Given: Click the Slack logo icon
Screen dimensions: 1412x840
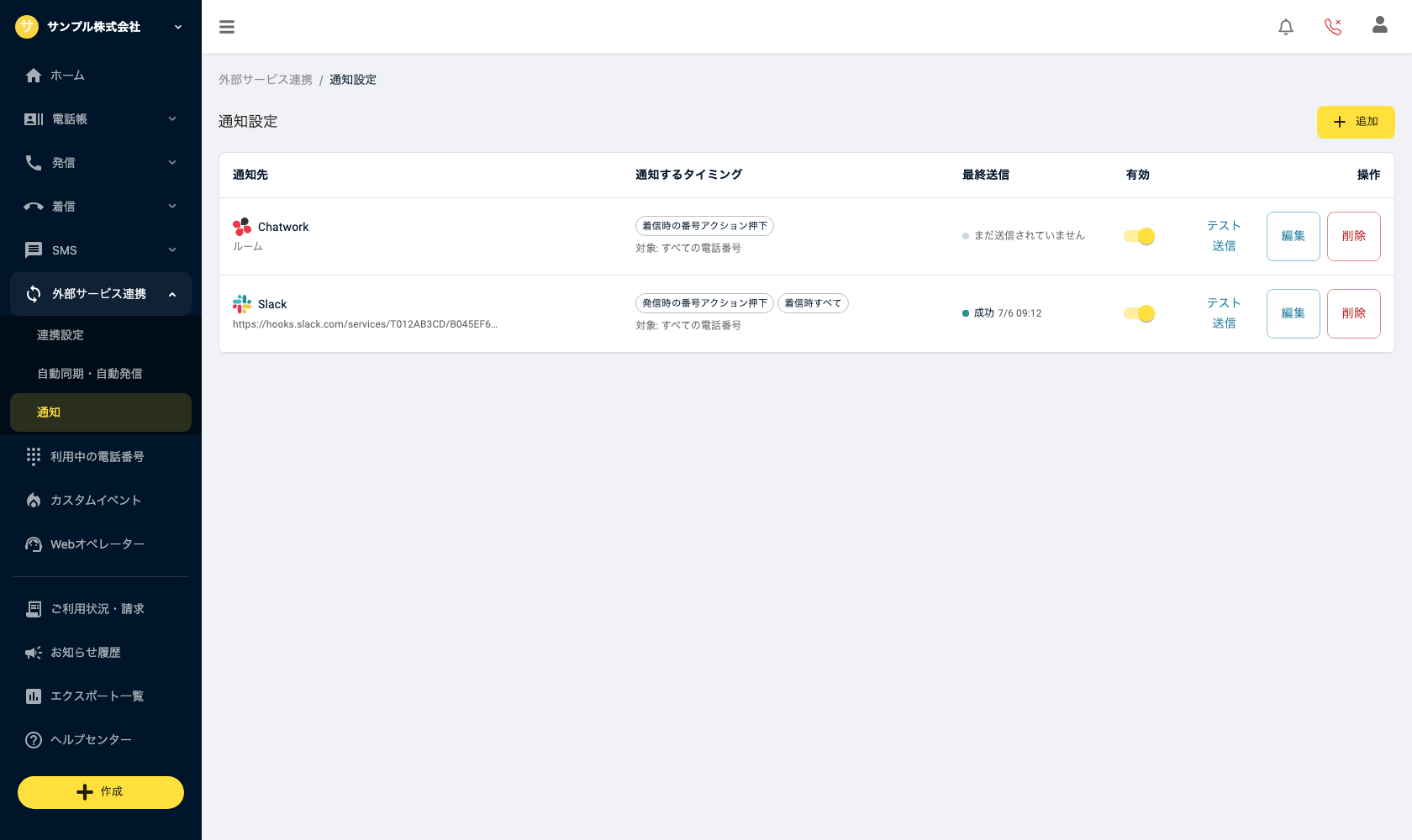Looking at the screenshot, I should click(x=242, y=304).
